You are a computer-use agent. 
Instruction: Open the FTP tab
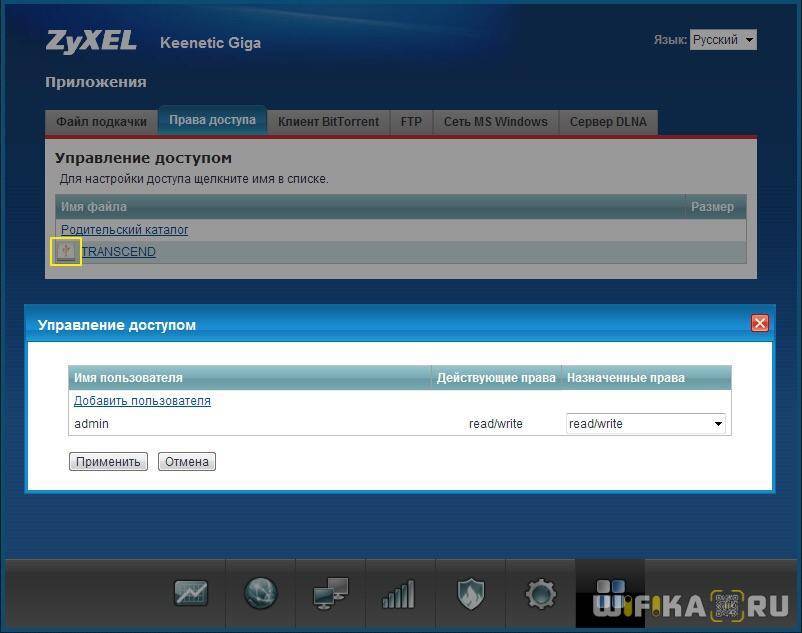click(x=411, y=122)
